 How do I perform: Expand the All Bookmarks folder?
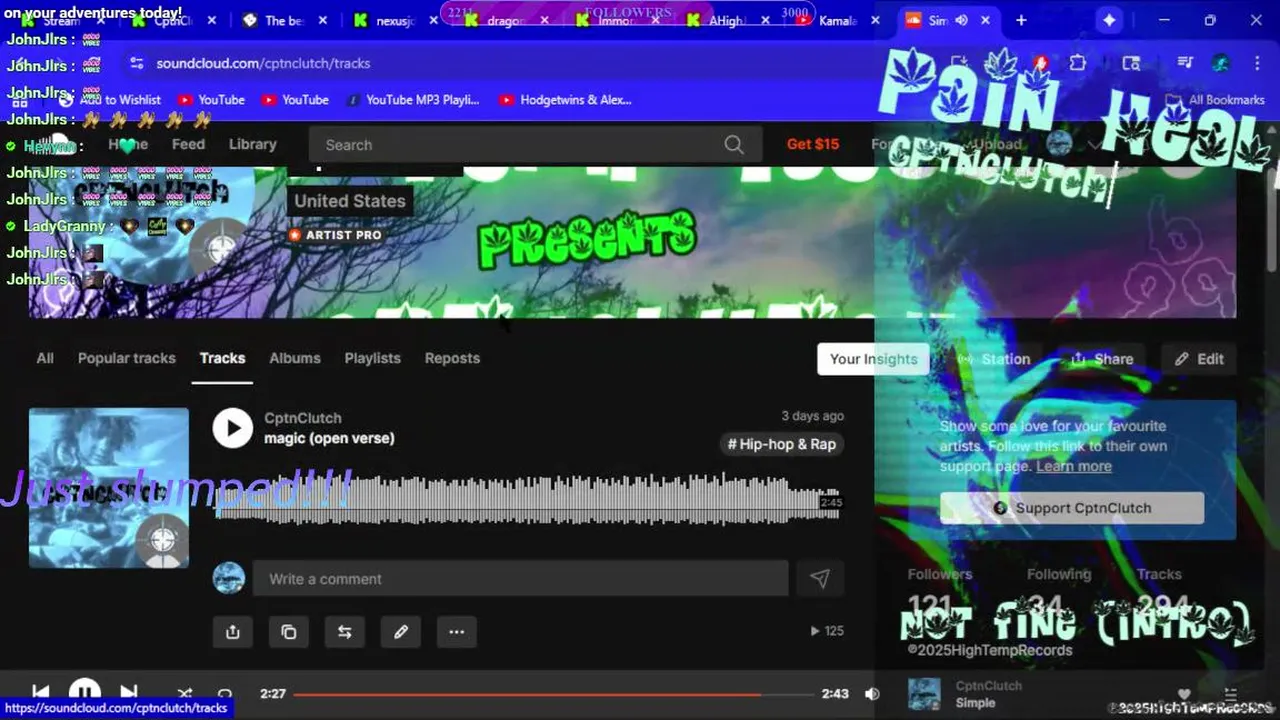[1215, 100]
